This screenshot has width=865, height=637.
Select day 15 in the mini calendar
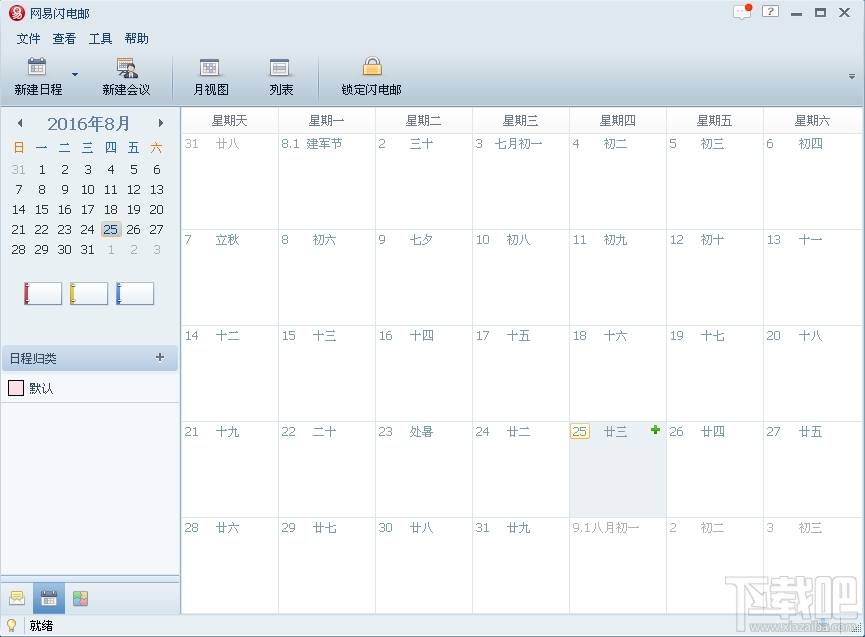click(42, 210)
